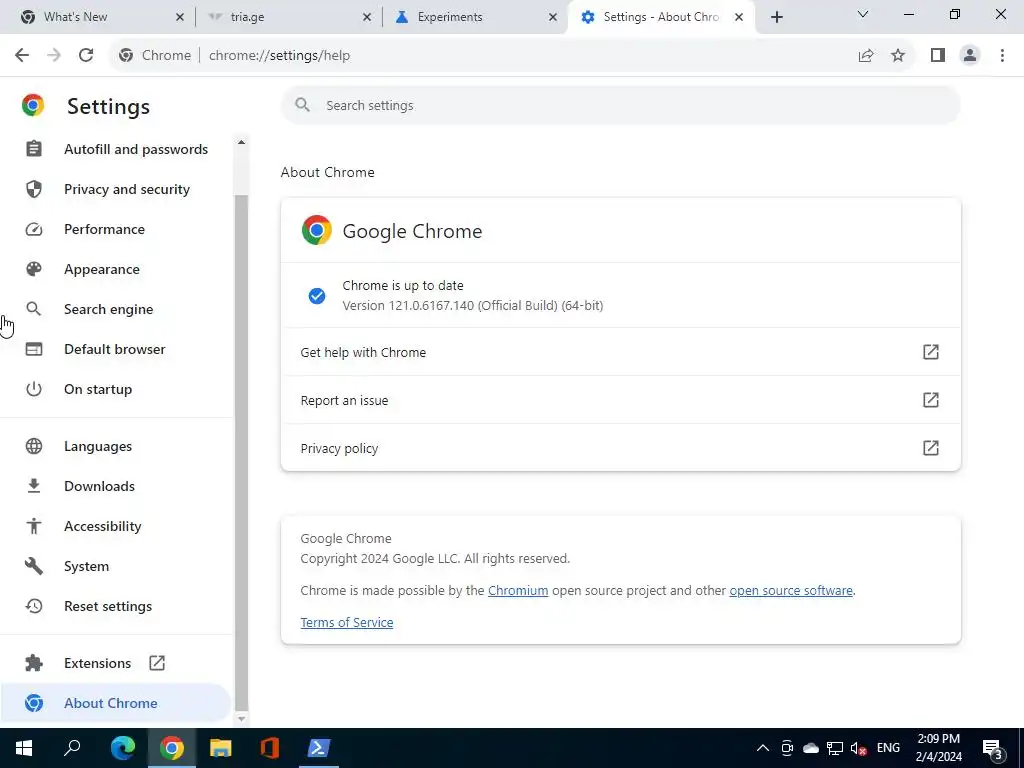Click external icon for Get help
1024x768 pixels.
pyautogui.click(x=931, y=352)
